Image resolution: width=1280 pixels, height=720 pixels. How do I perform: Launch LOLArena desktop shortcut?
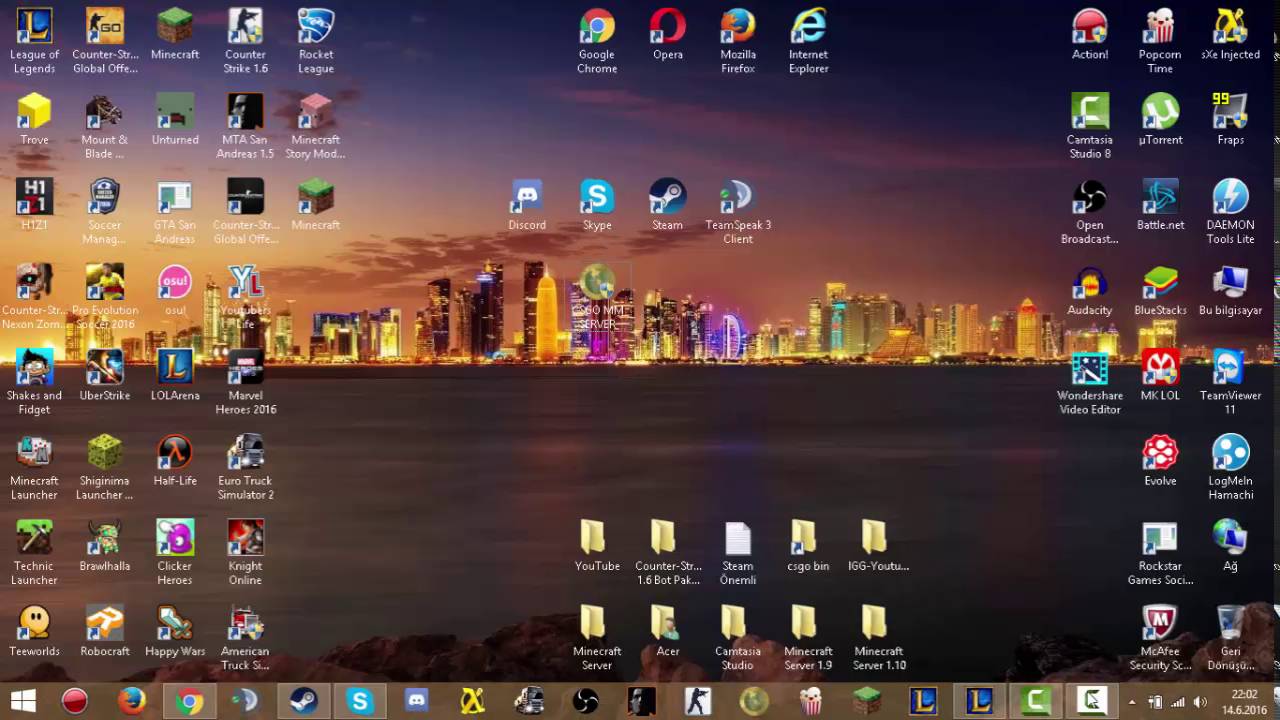click(175, 374)
